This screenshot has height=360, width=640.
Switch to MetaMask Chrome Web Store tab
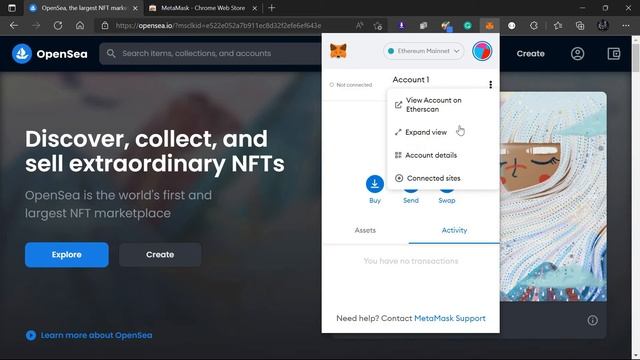203,8
